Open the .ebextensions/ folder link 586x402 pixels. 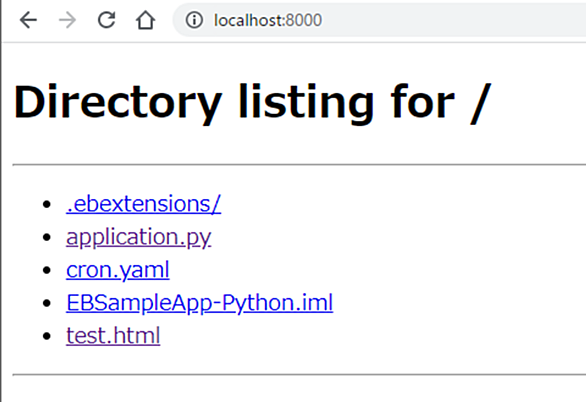point(144,204)
